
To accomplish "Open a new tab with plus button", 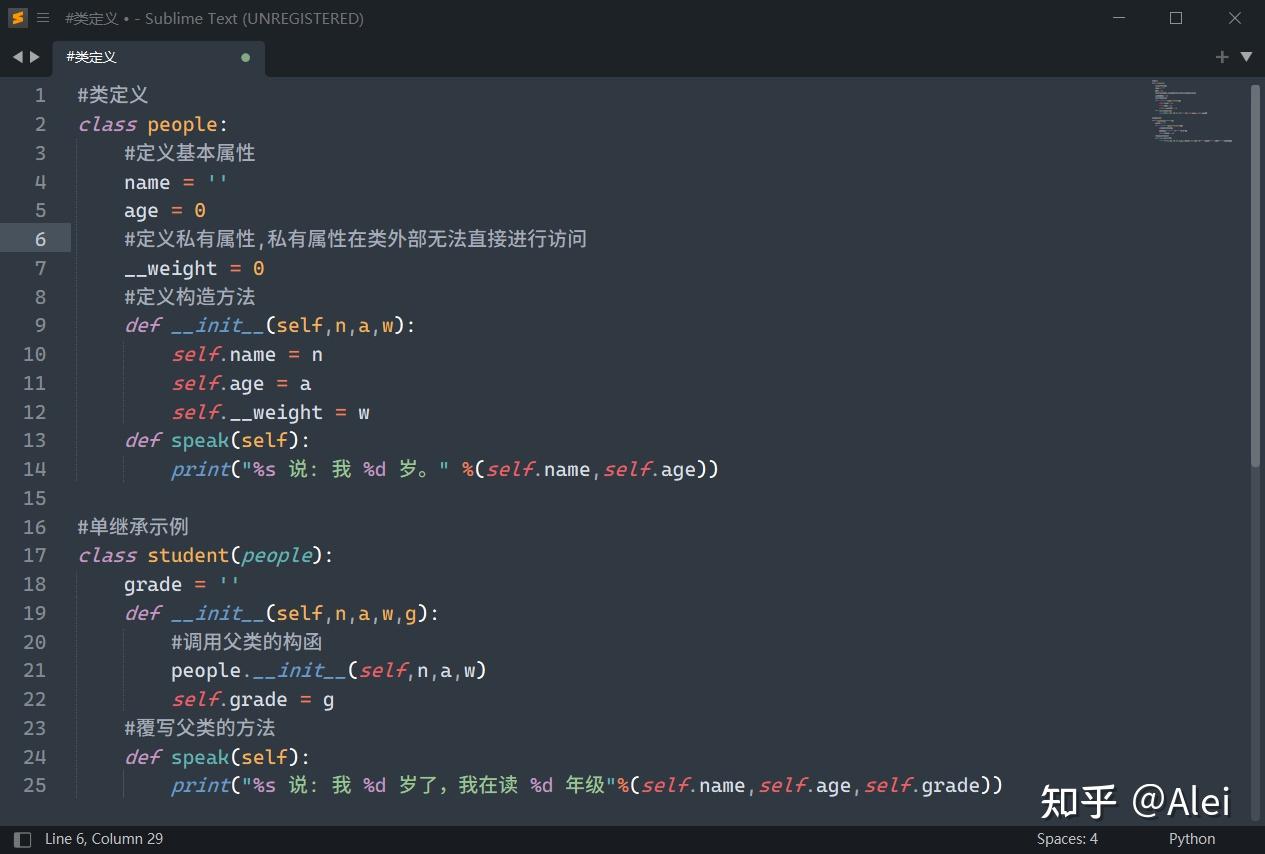I will point(1221,57).
